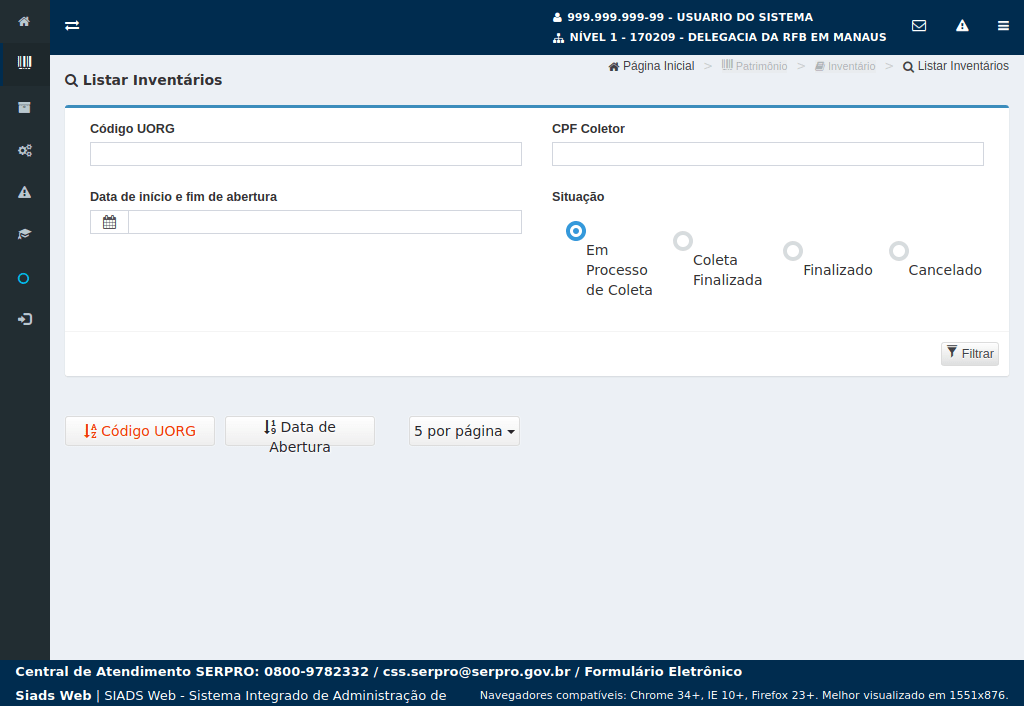
Task: Open the gears configuration sidebar icon
Action: tap(24, 150)
